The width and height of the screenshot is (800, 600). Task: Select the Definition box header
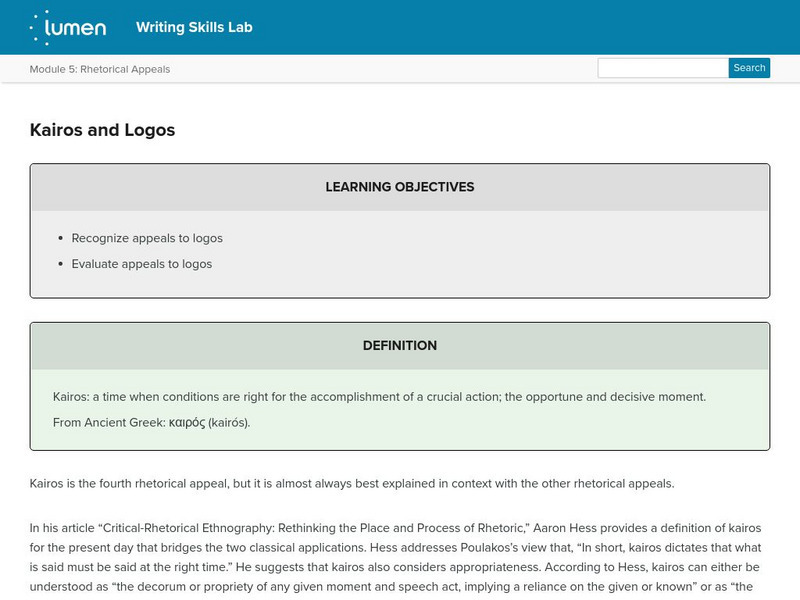pyautogui.click(x=400, y=346)
